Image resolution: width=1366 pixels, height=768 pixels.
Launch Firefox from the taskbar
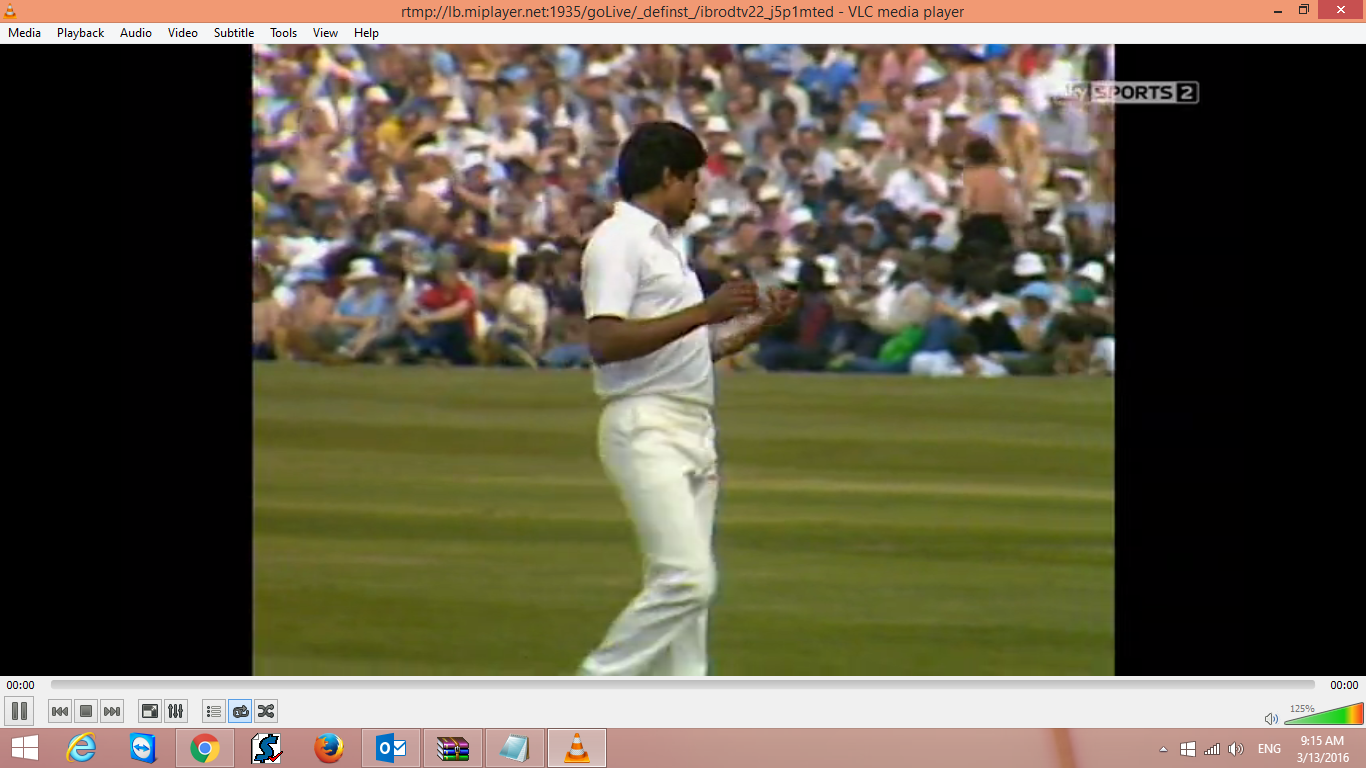click(x=329, y=748)
